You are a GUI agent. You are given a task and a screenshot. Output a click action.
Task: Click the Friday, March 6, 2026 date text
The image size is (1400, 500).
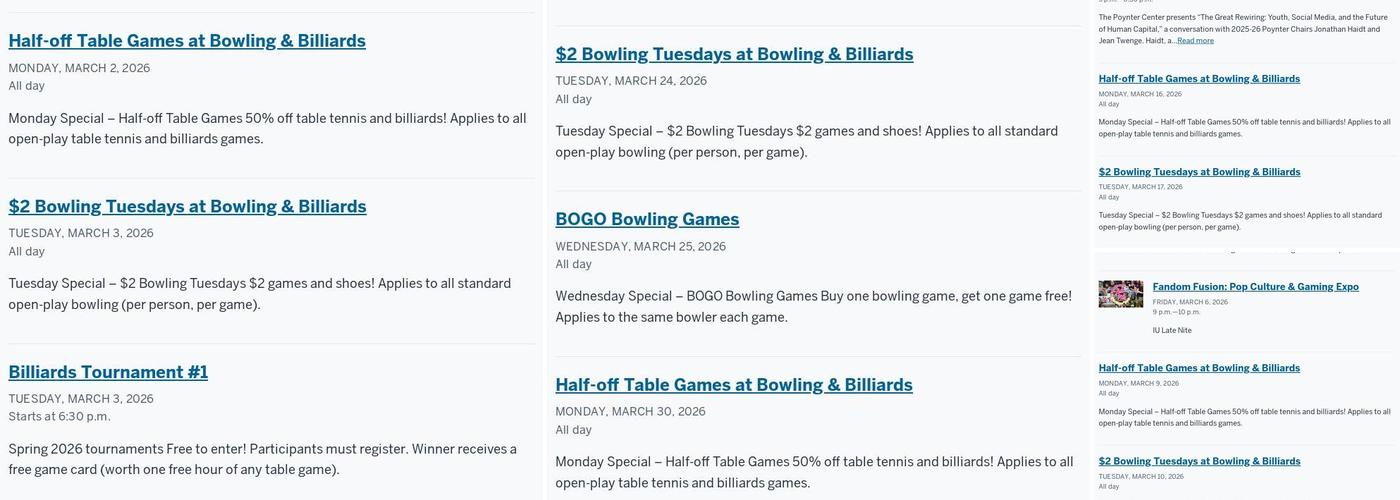click(1190, 302)
